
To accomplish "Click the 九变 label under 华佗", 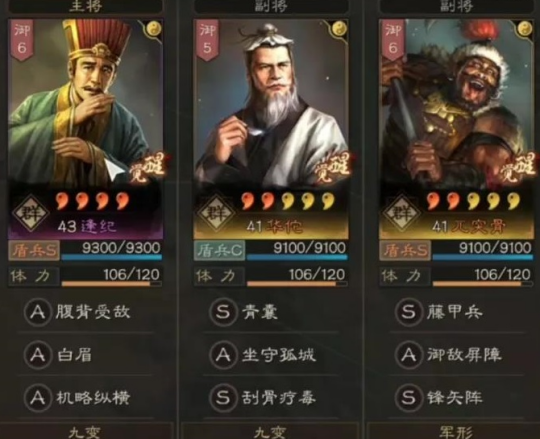I will click(x=271, y=432).
